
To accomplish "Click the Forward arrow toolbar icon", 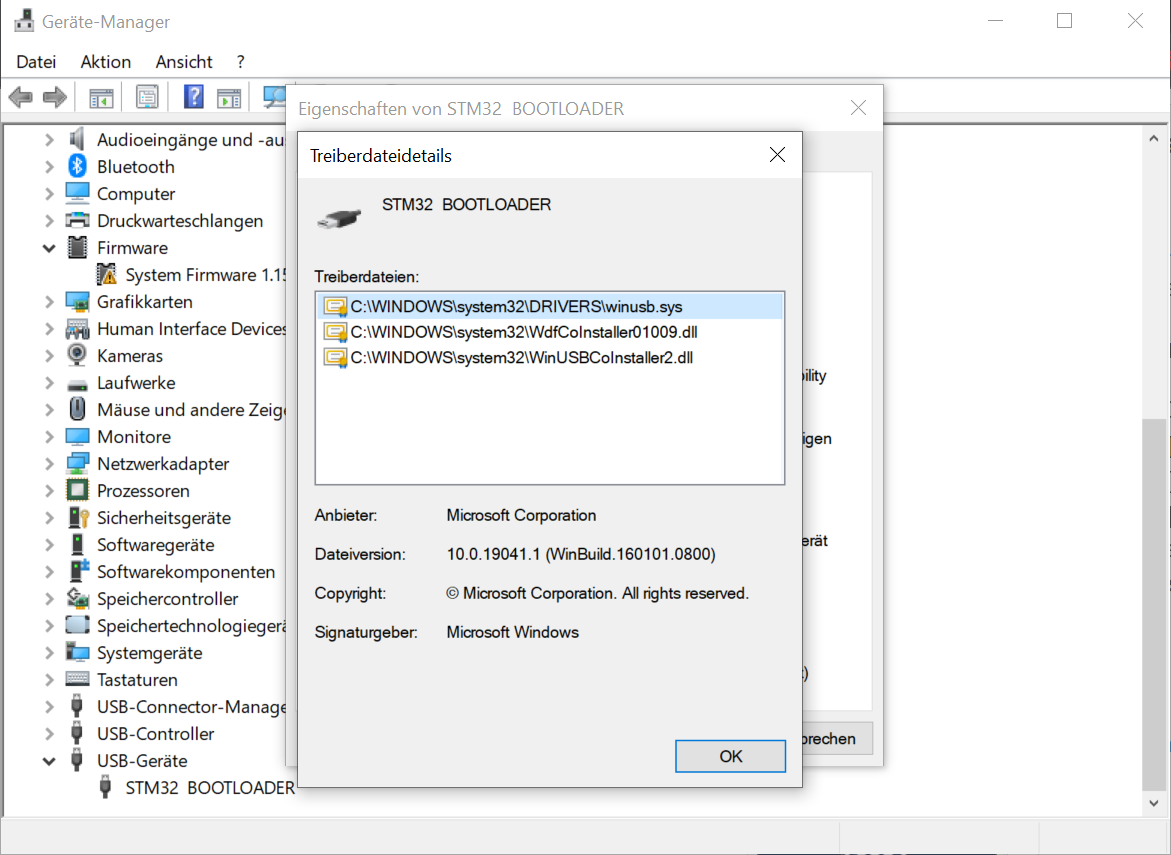I will click(x=55, y=97).
